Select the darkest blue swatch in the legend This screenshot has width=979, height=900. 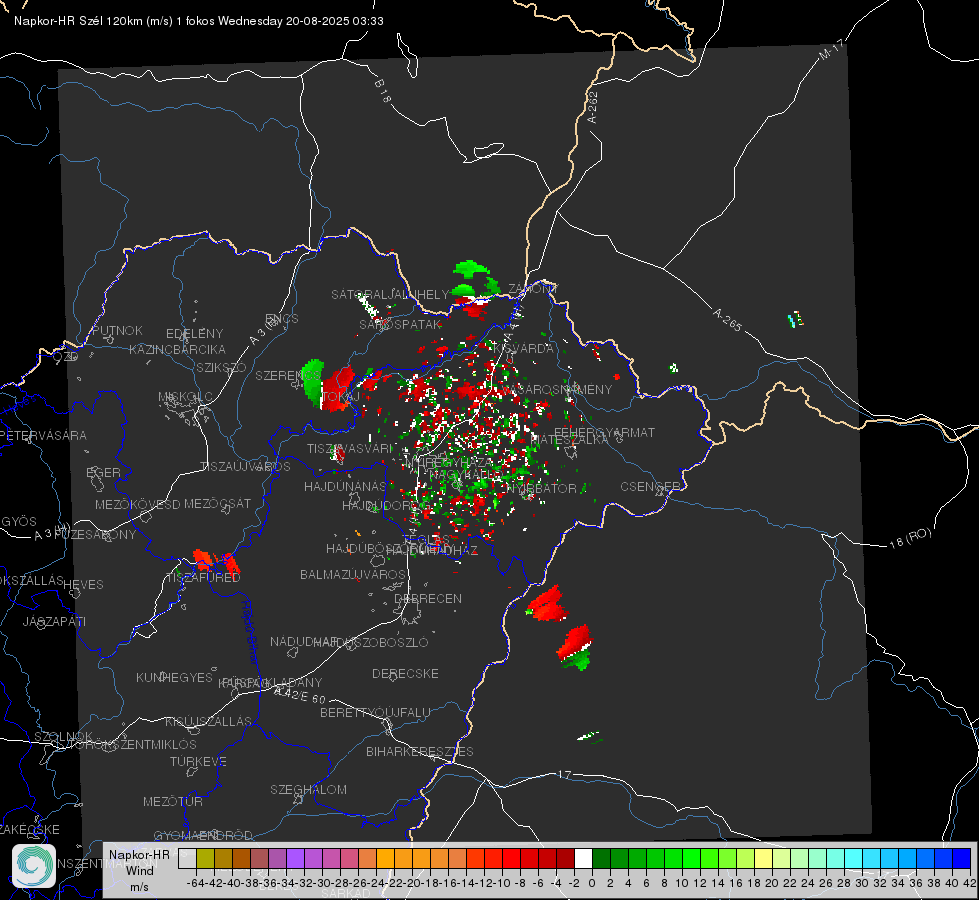pyautogui.click(x=962, y=858)
